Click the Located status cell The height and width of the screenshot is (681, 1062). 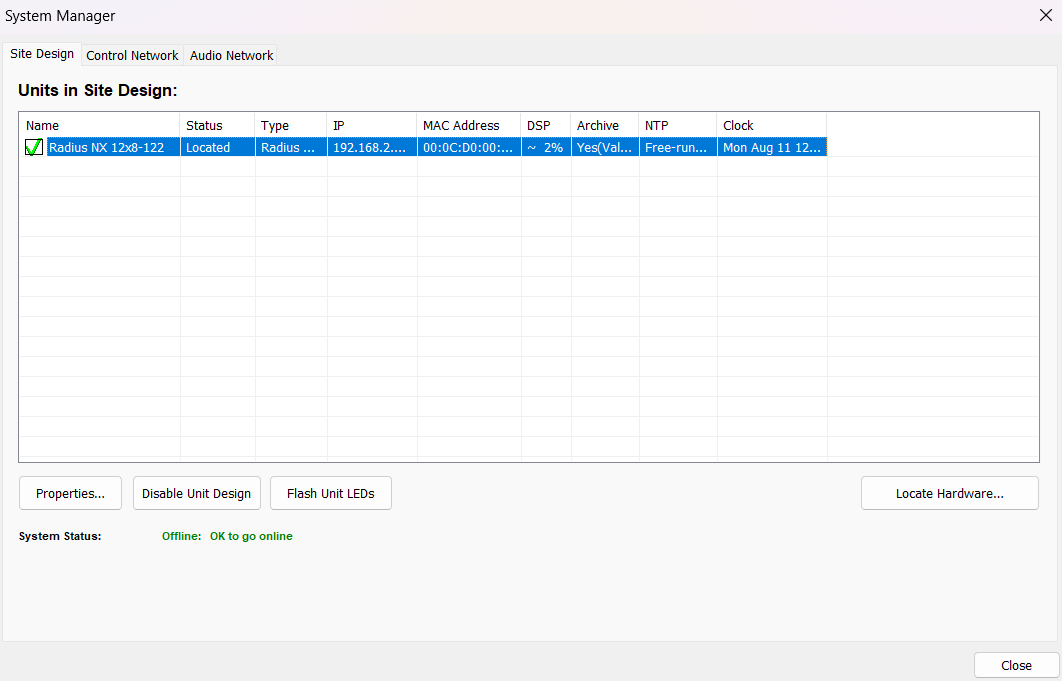[217, 147]
